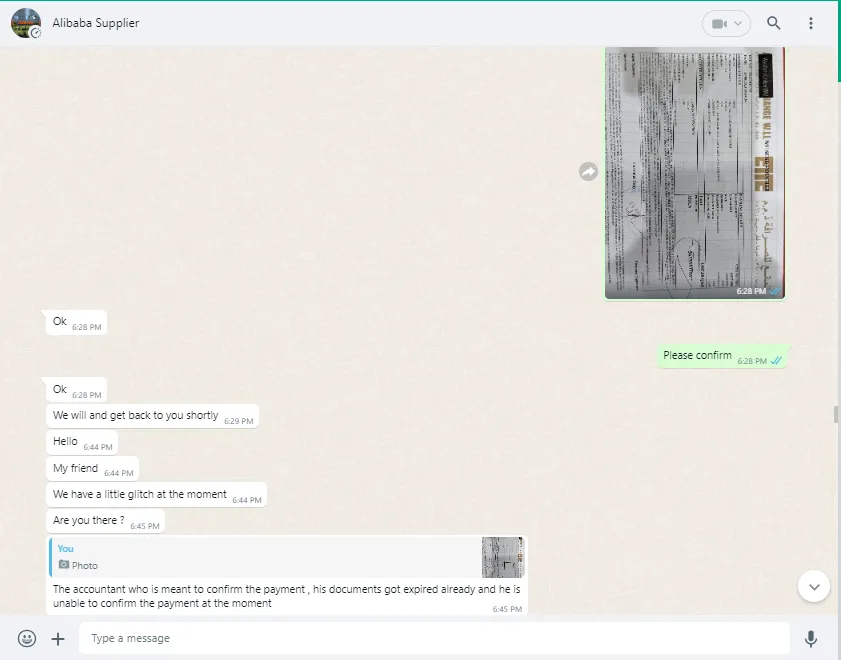Start a video call with the camera icon

[x=719, y=24]
